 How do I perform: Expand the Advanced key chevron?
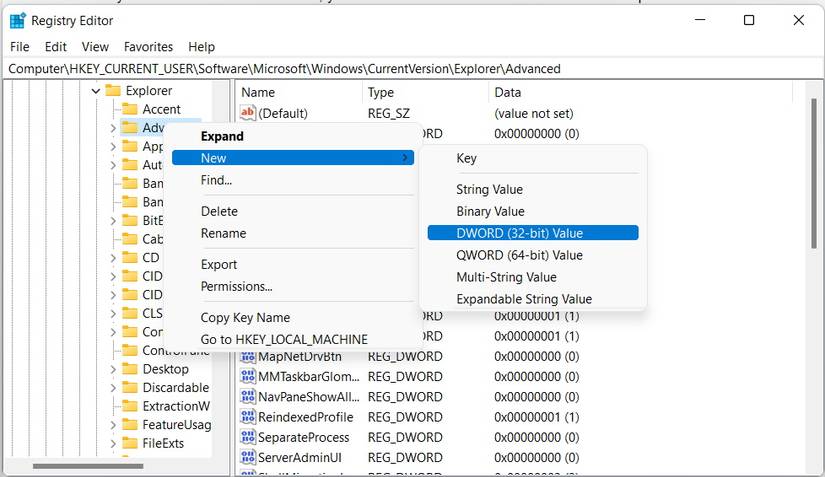pos(113,128)
